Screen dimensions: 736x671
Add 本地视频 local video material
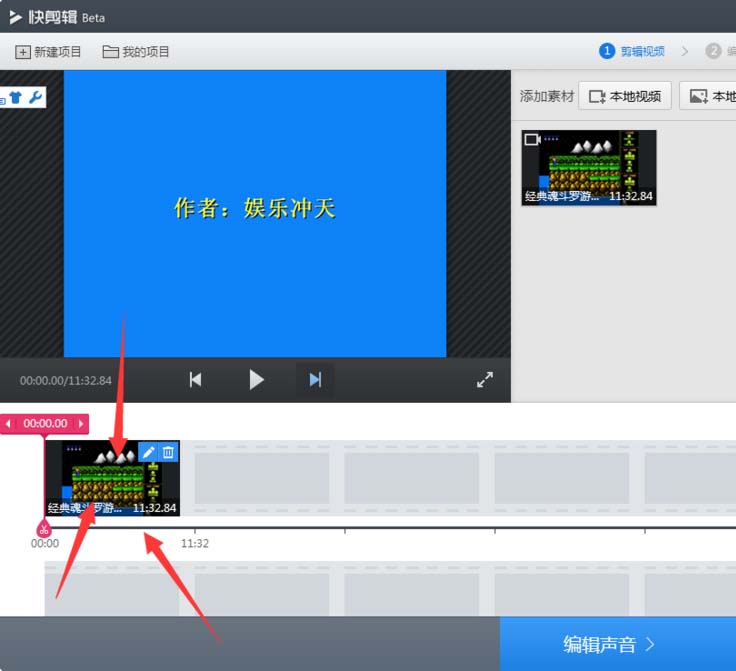625,96
